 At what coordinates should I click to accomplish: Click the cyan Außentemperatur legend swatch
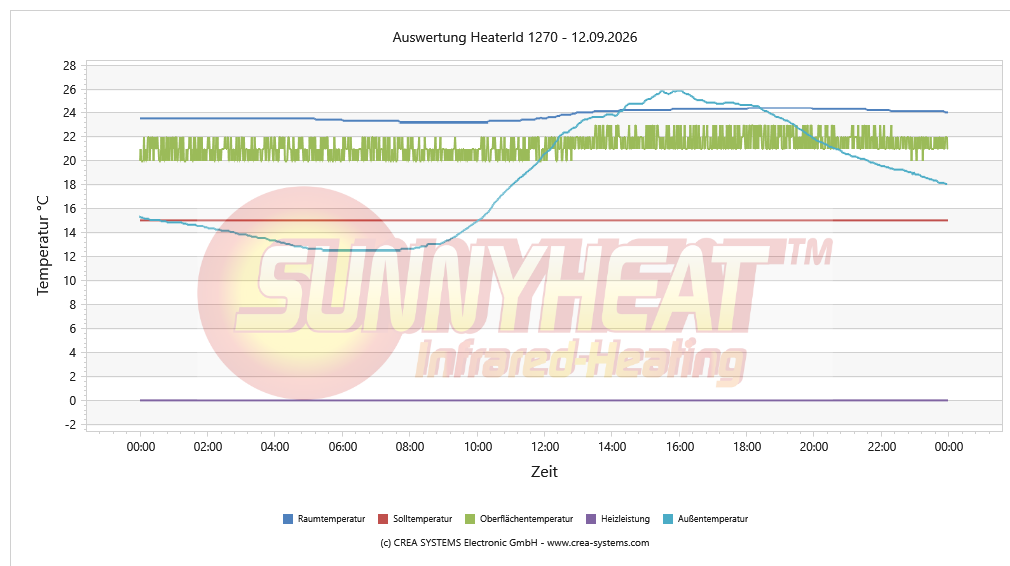[x=668, y=519]
